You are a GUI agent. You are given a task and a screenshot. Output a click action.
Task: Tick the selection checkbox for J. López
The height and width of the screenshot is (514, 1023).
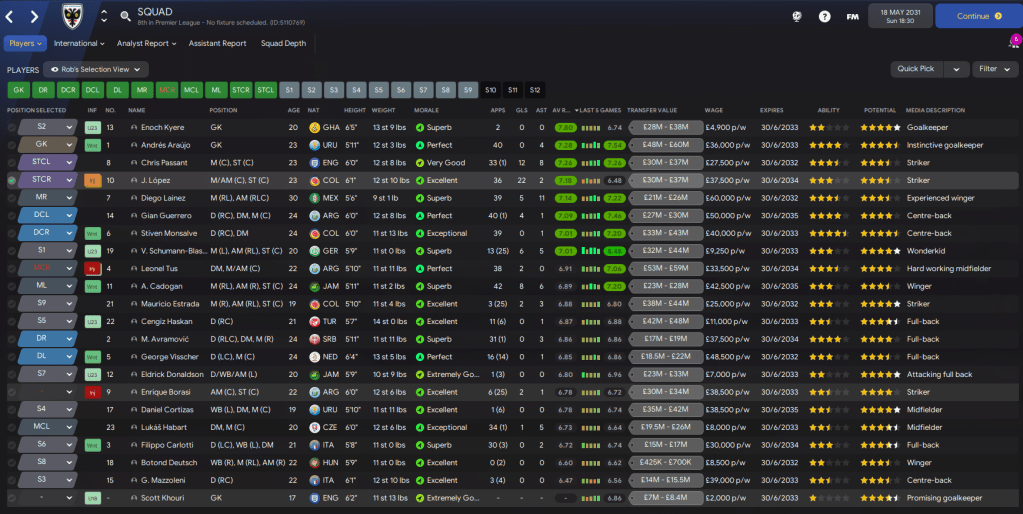tap(12, 181)
